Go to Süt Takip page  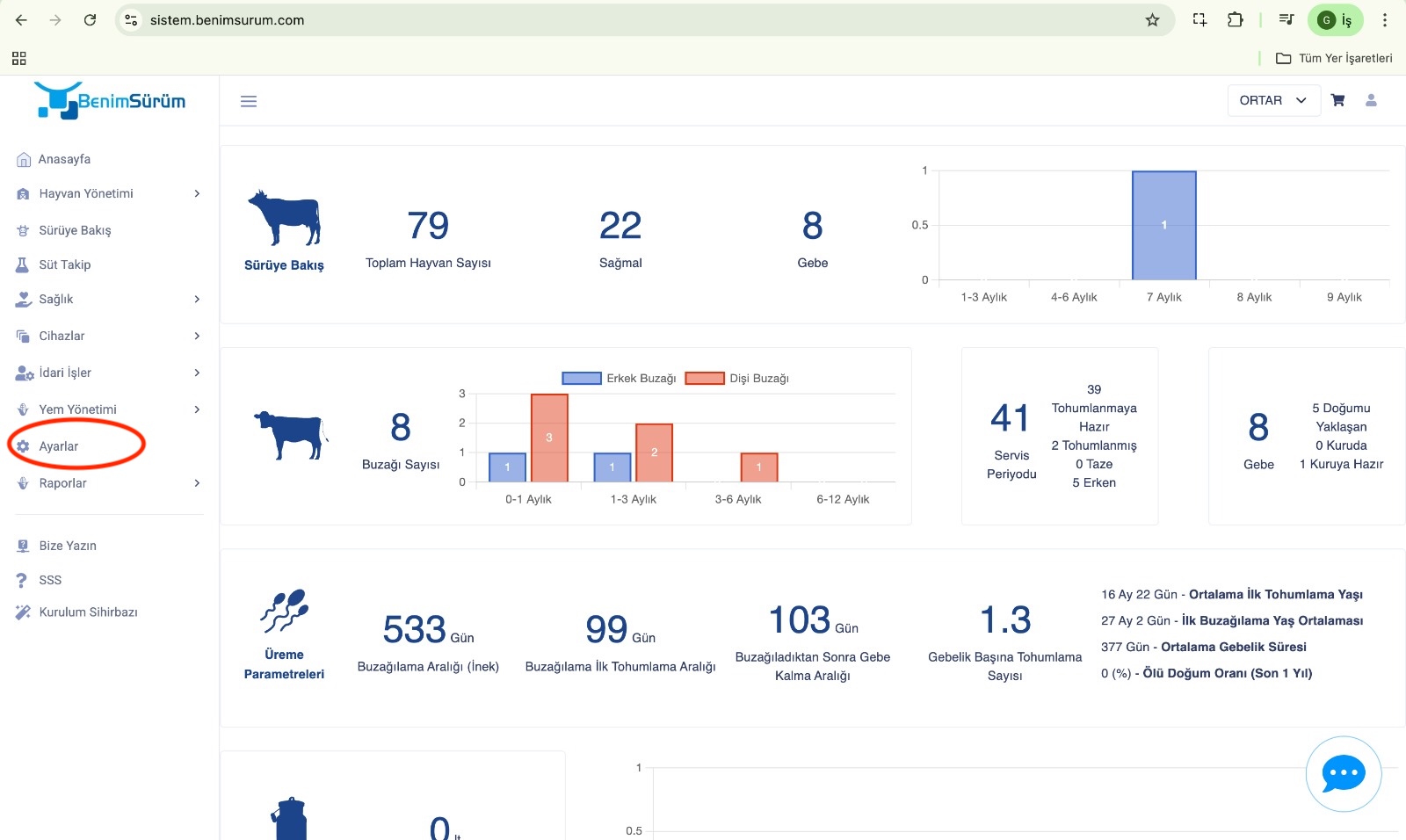pyautogui.click(x=64, y=264)
